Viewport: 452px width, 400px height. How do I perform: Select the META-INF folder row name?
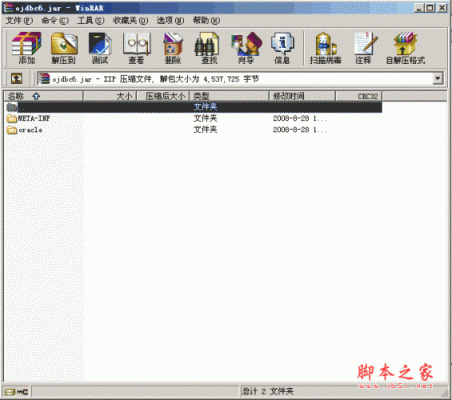tap(34, 118)
